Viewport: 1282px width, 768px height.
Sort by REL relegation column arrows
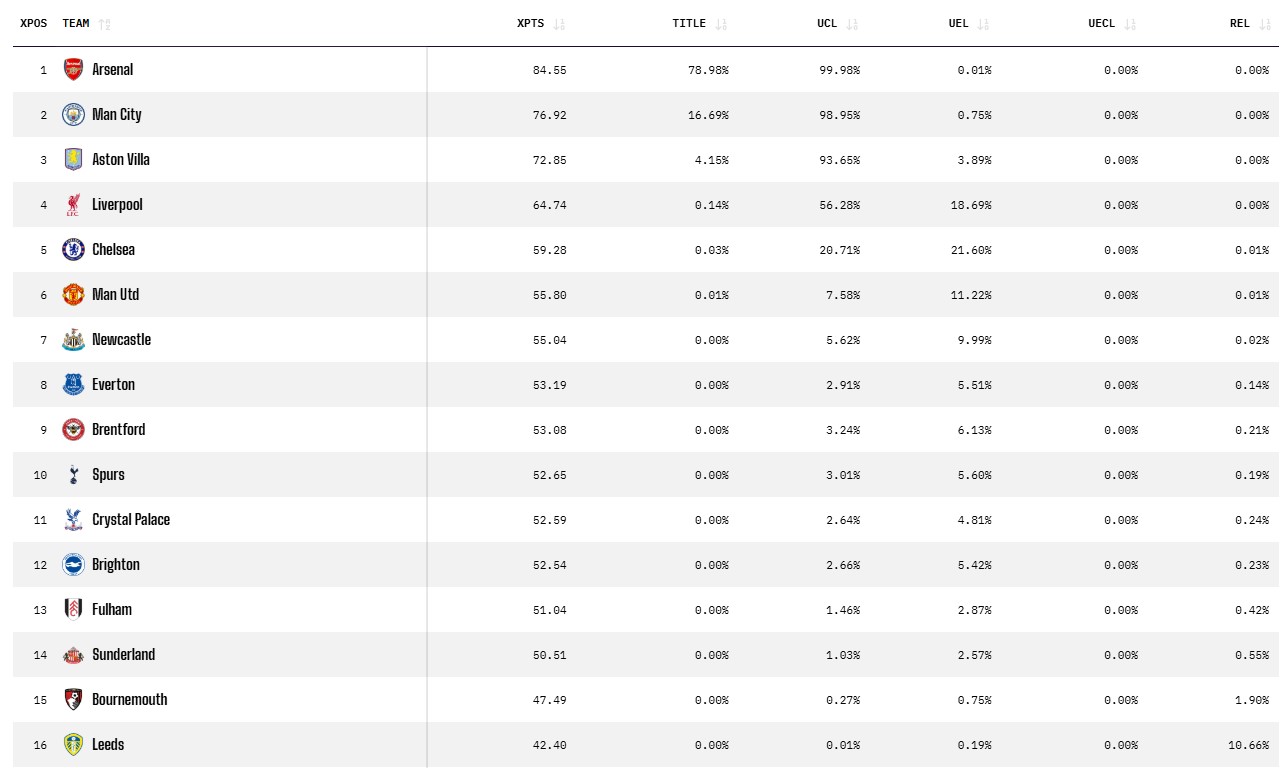pyautogui.click(x=1264, y=24)
